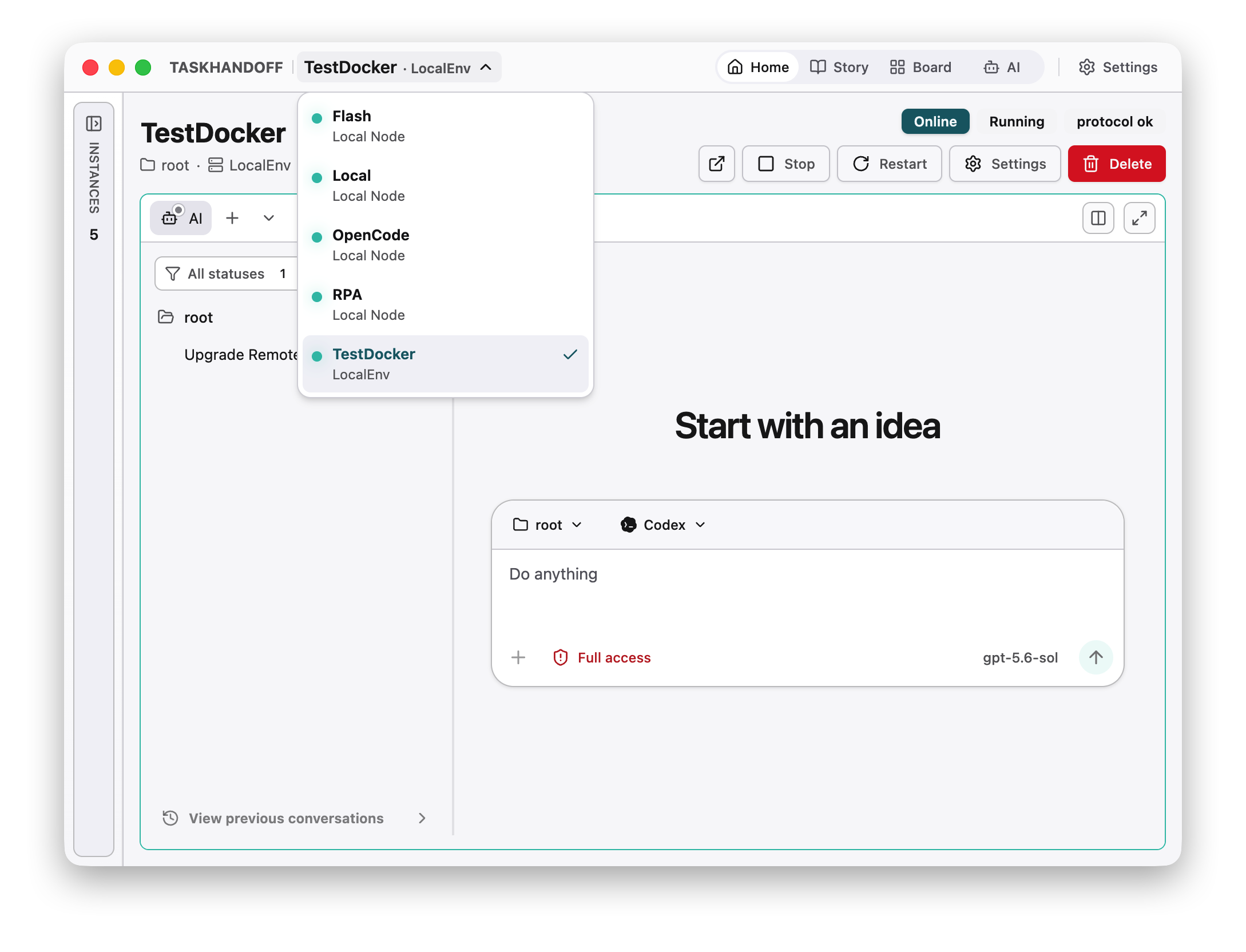This screenshot has height=952, width=1246.
Task: Open the root folder selector in prompt
Action: pyautogui.click(x=547, y=525)
